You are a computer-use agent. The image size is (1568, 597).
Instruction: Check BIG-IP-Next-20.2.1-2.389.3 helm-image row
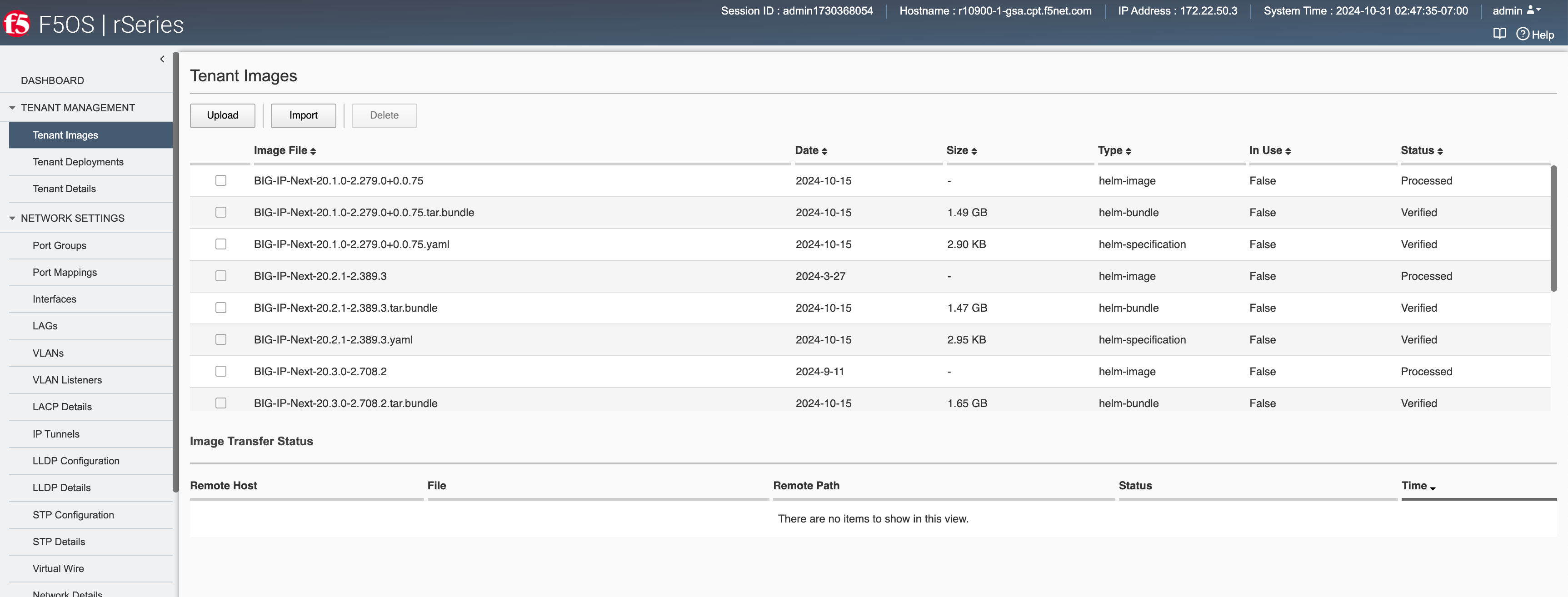click(x=221, y=276)
